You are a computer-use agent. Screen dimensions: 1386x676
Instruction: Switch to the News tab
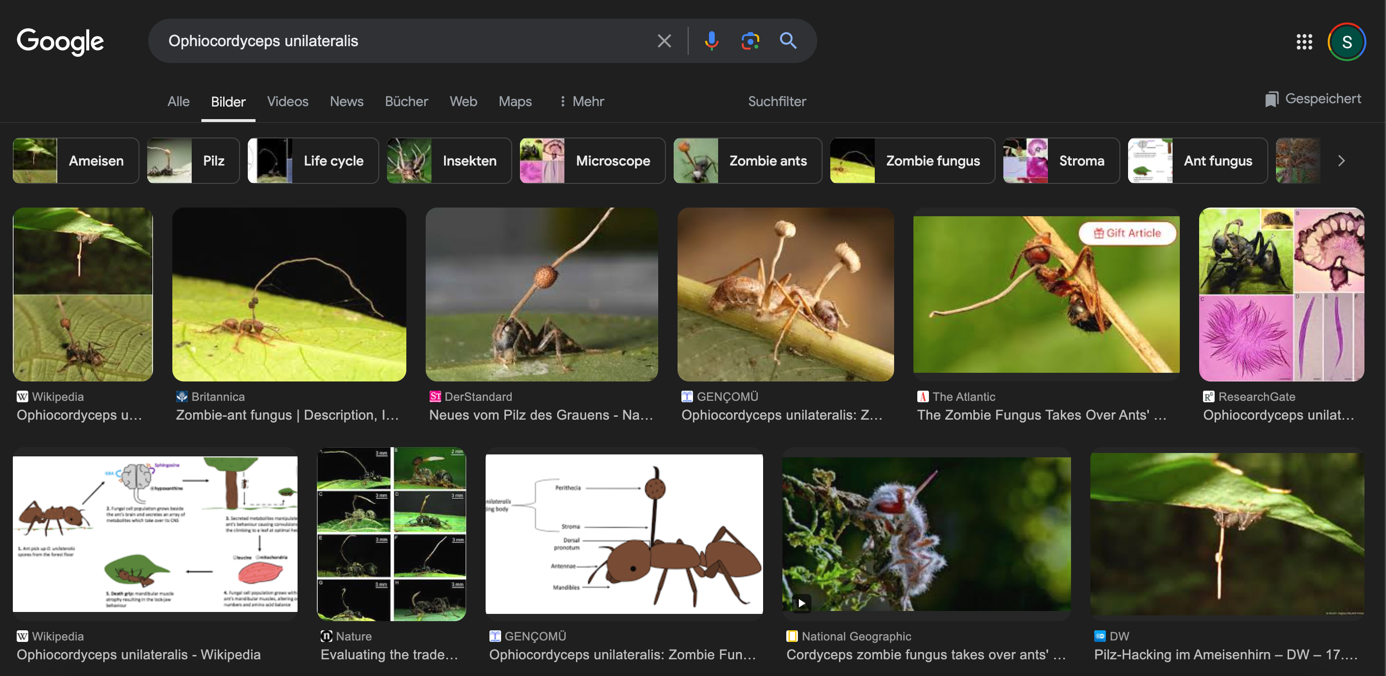tap(346, 102)
